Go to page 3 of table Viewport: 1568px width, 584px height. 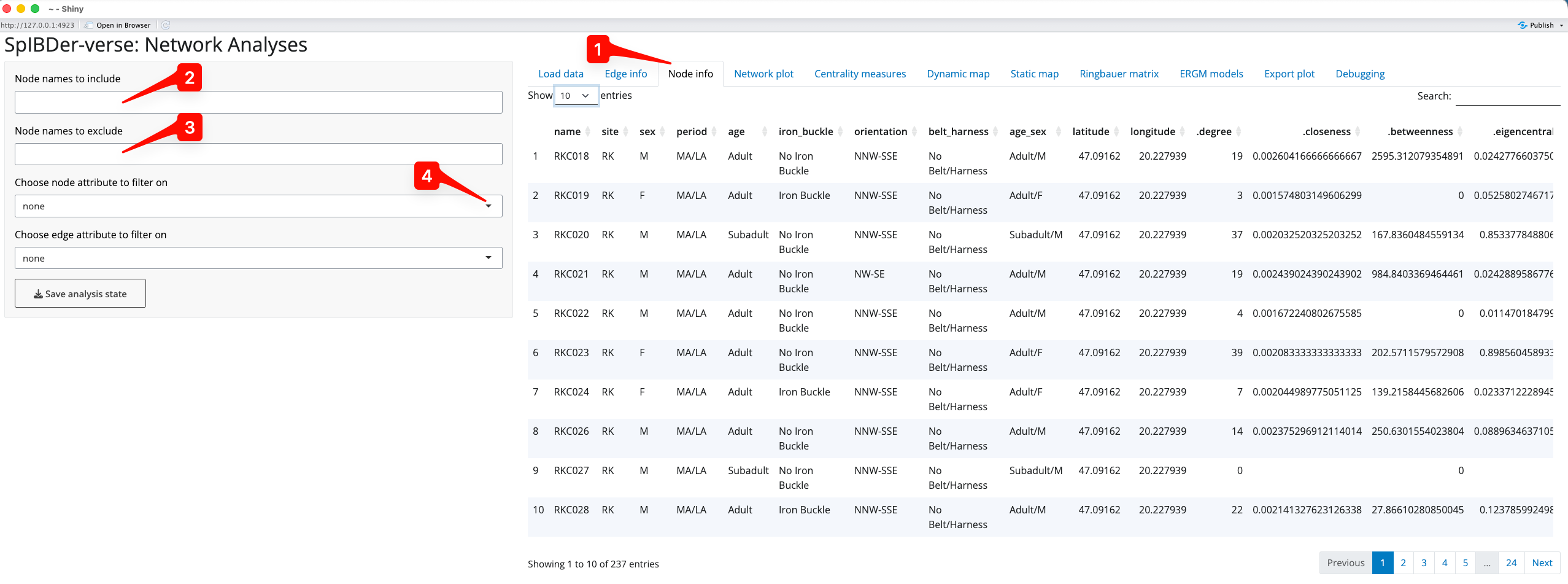[x=1424, y=563]
